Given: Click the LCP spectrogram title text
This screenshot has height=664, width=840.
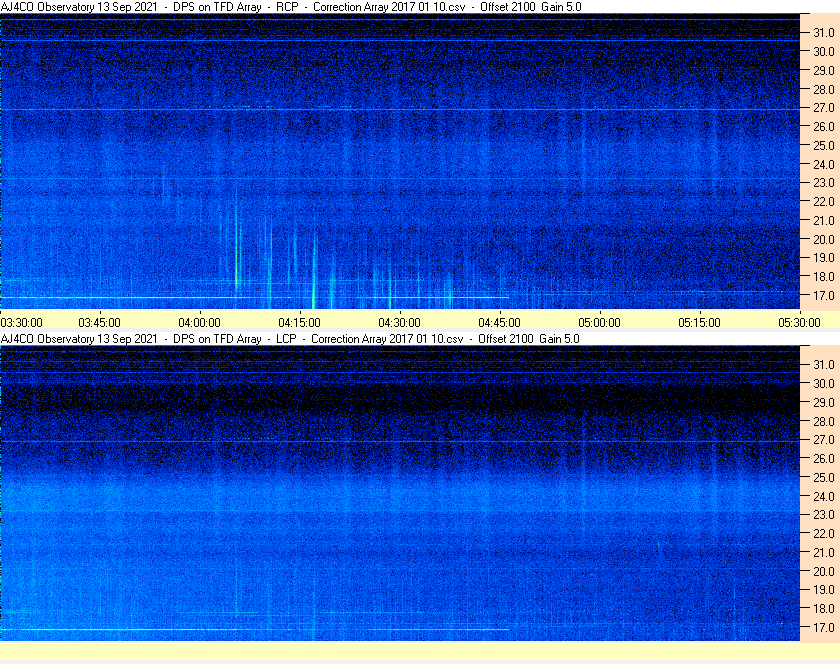Looking at the screenshot, I should point(290,339).
